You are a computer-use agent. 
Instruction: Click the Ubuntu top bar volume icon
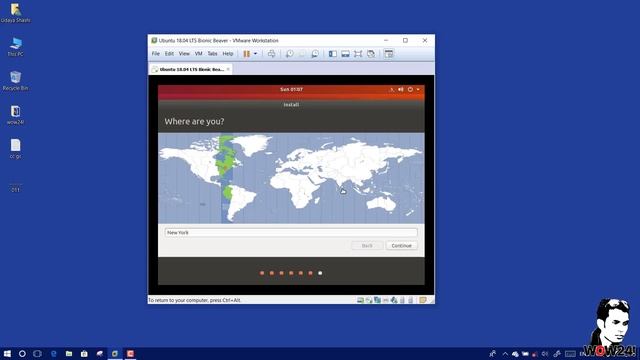click(401, 89)
